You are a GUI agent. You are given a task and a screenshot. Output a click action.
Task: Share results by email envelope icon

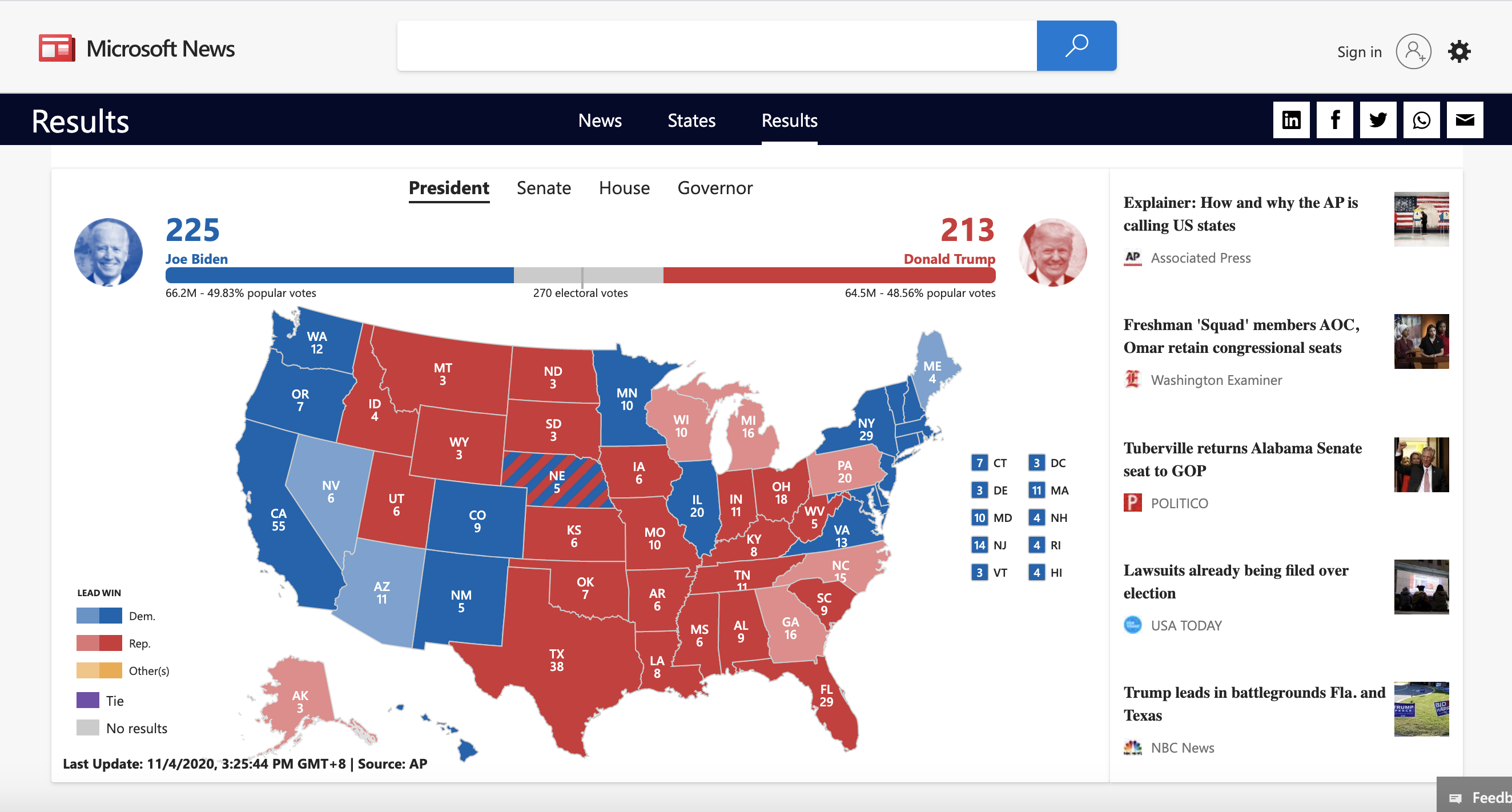(1465, 120)
